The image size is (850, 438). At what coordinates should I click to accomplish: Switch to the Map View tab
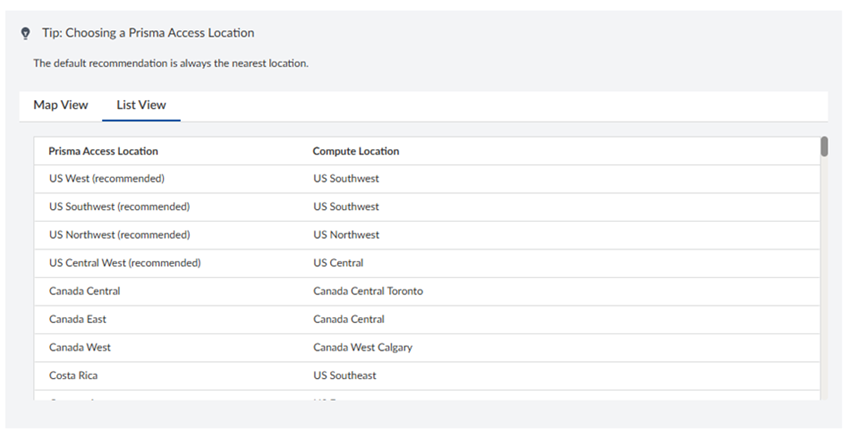(61, 105)
